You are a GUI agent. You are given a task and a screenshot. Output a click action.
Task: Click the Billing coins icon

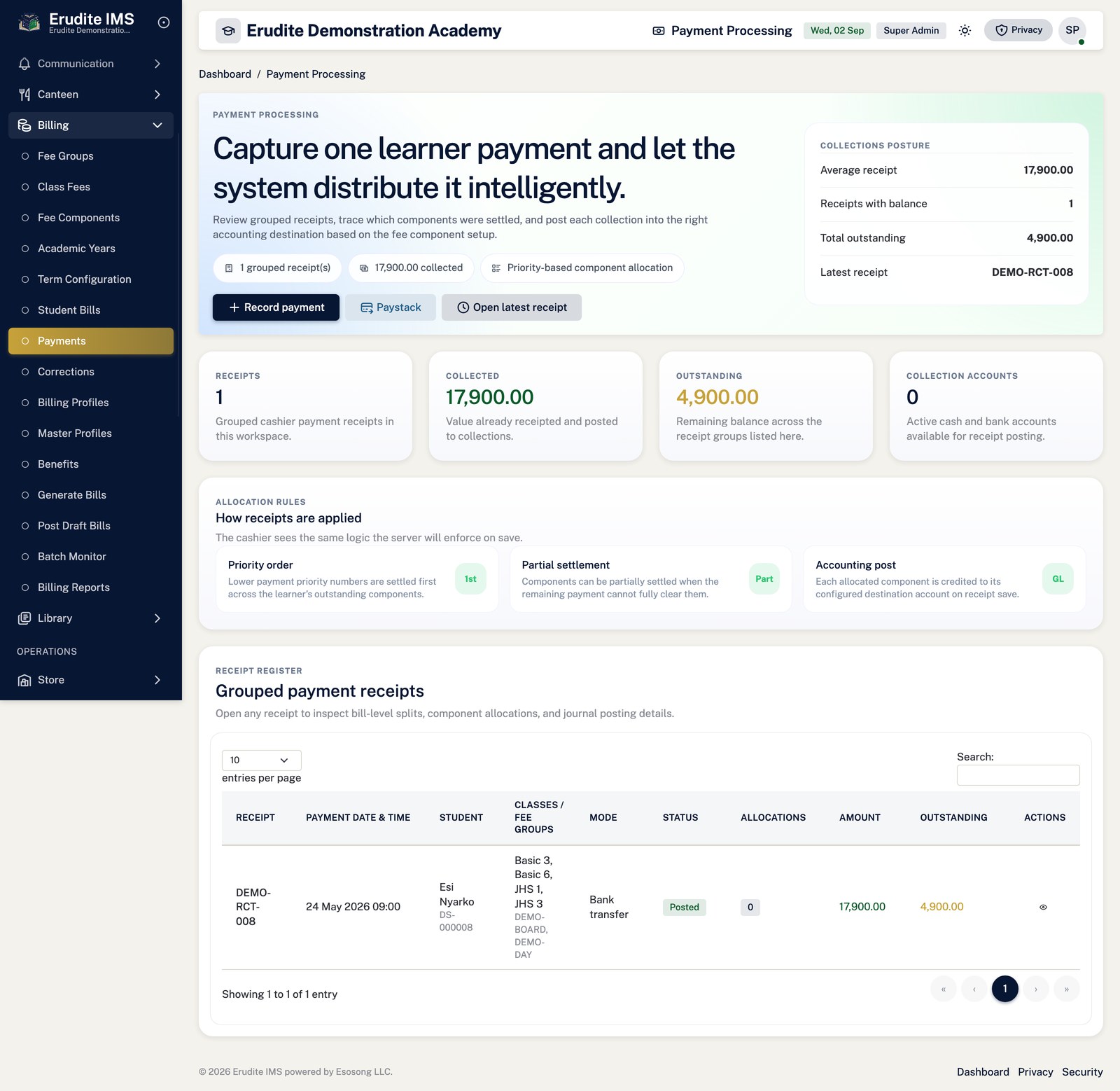tap(24, 125)
